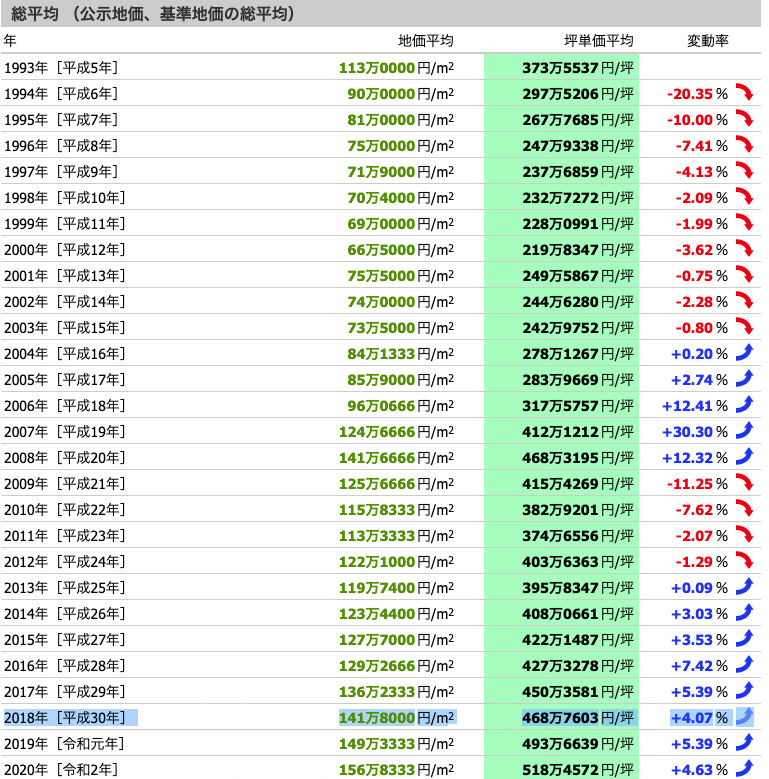This screenshot has width=769, height=779.
Task: Click the highlighted up arrow in 2018年 row
Action: pos(744,717)
